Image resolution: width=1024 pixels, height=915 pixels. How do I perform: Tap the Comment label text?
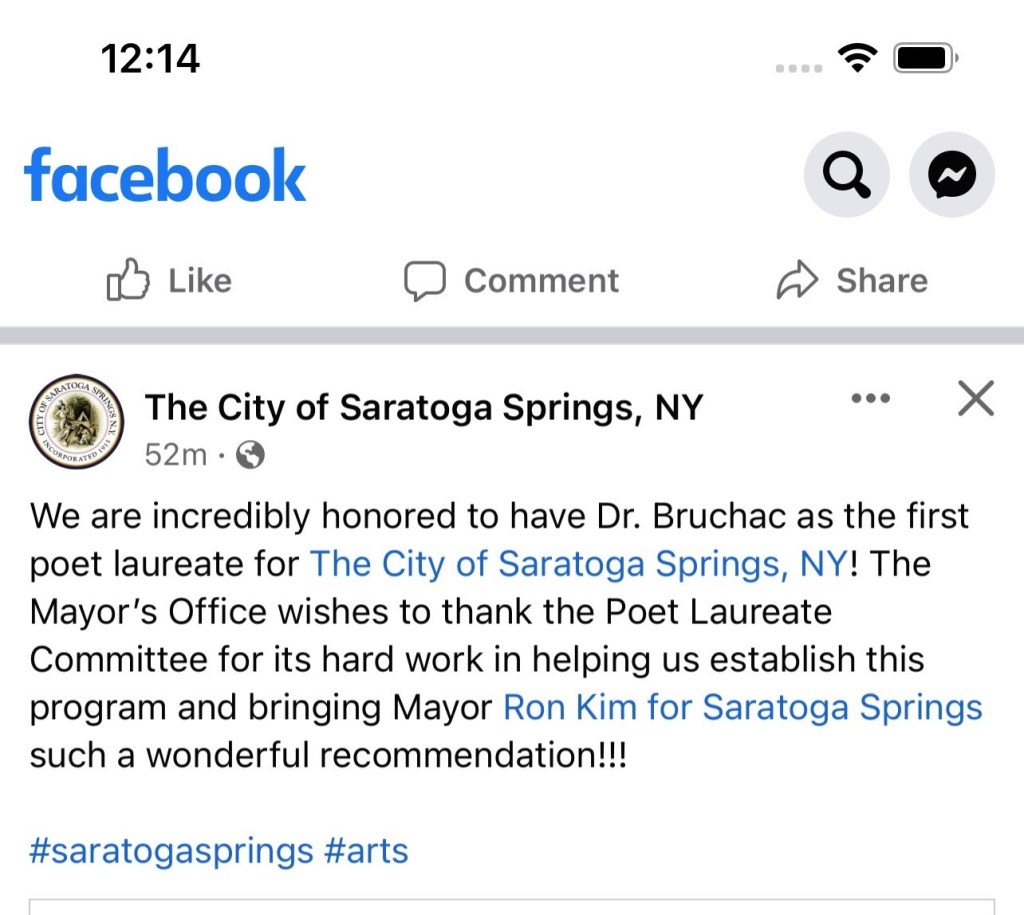click(x=541, y=281)
